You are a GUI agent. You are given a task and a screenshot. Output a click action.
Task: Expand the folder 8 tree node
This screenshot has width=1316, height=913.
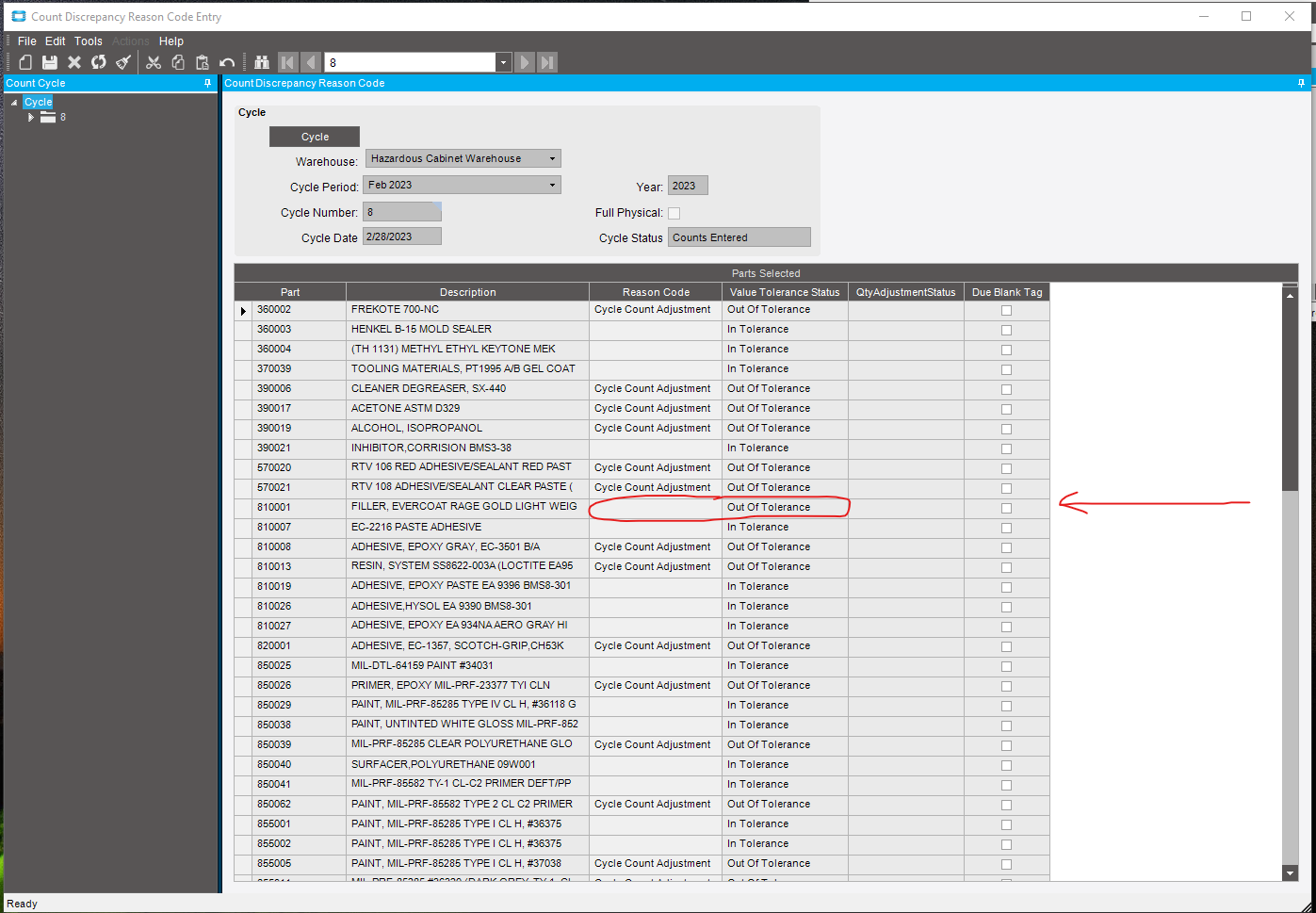[x=30, y=117]
